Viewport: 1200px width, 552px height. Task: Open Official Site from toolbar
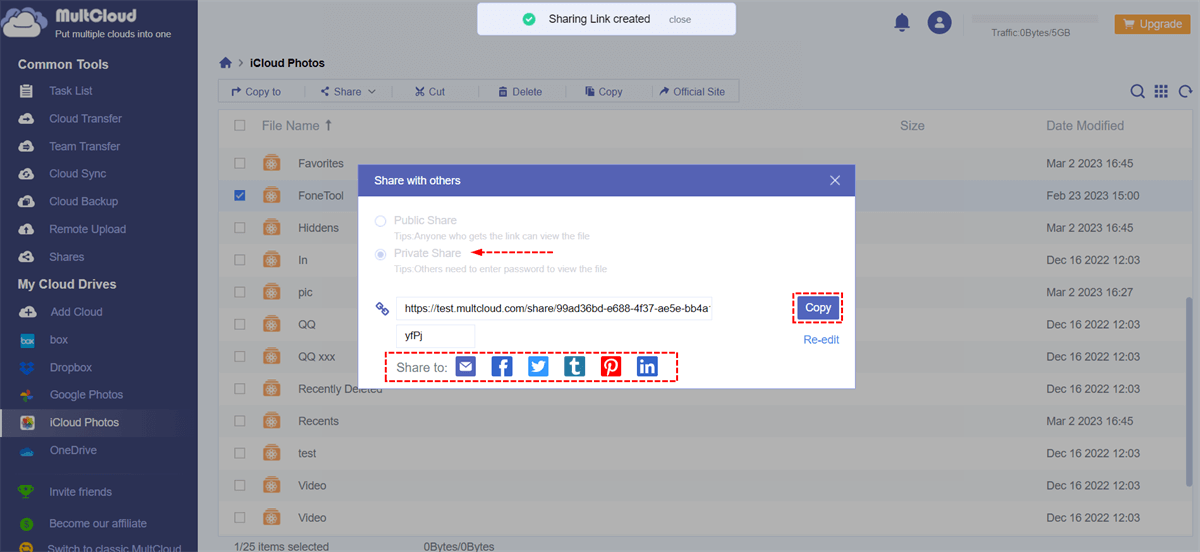tap(691, 91)
